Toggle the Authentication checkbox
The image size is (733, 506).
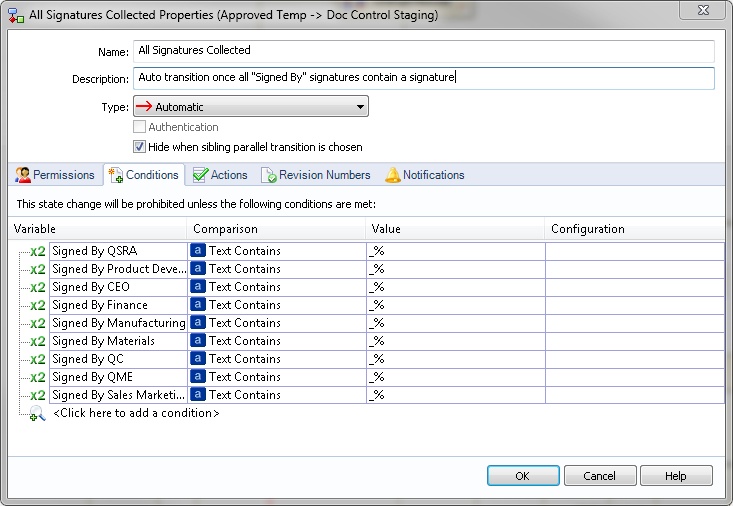click(139, 127)
